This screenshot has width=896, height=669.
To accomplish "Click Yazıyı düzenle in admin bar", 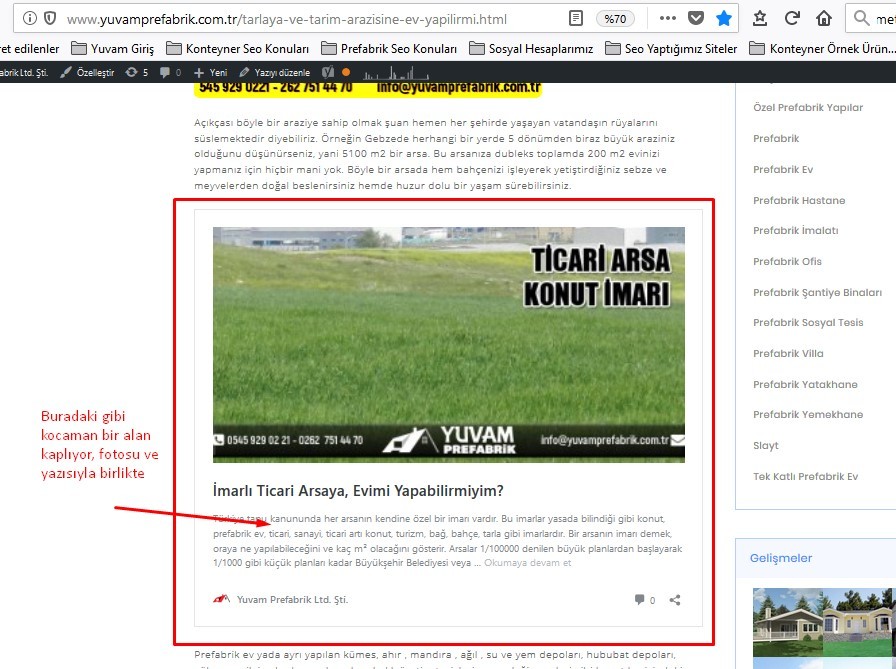I will (x=274, y=73).
